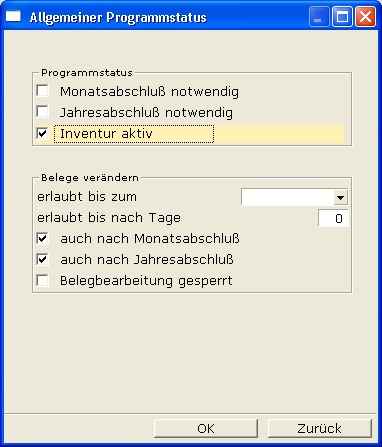Screen dimensions: 382x447
Task: Close the dialog with the red X
Action: pyautogui.click(x=365, y=17)
